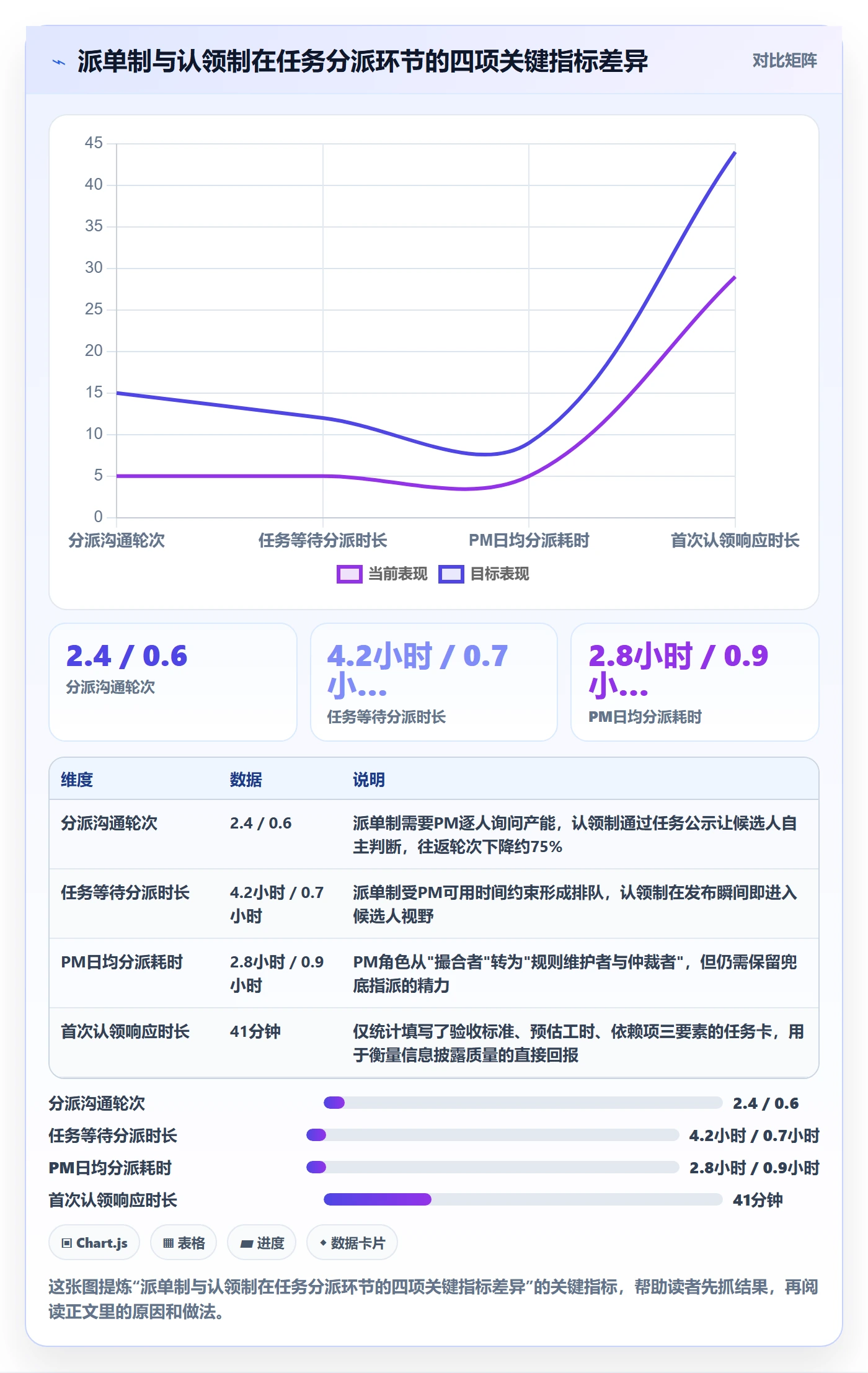Select the 进度 chip
868x1373 pixels.
pos(262,1243)
